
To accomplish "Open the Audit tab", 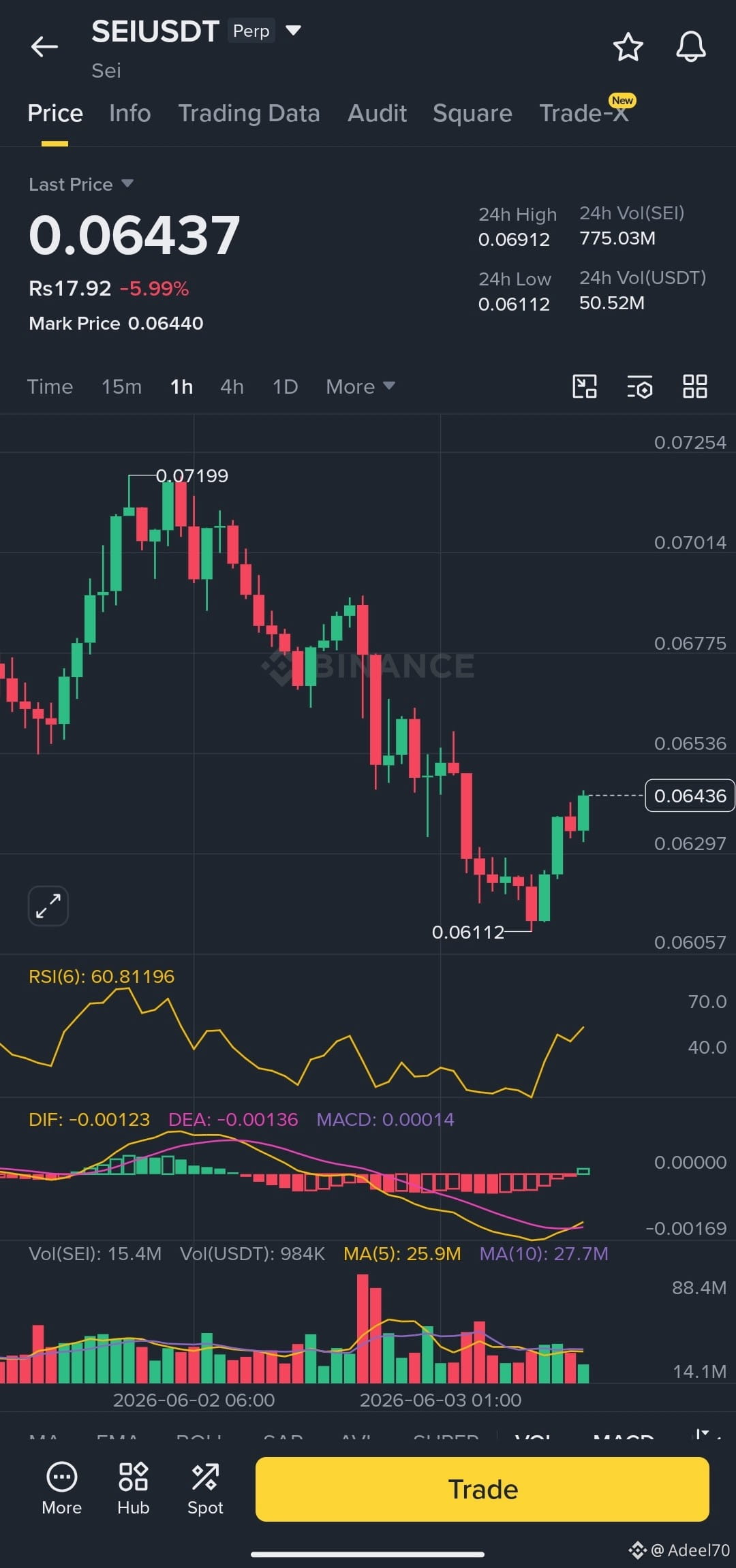I will point(377,113).
